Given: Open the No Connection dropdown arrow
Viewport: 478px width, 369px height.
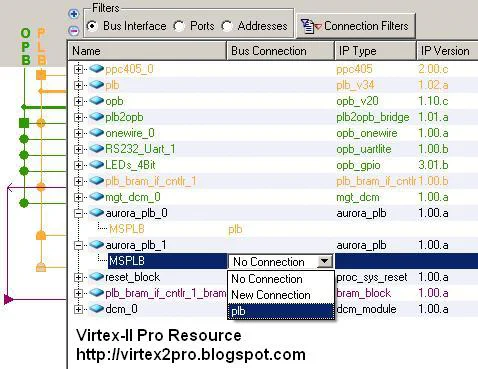Looking at the screenshot, I should click(x=325, y=261).
